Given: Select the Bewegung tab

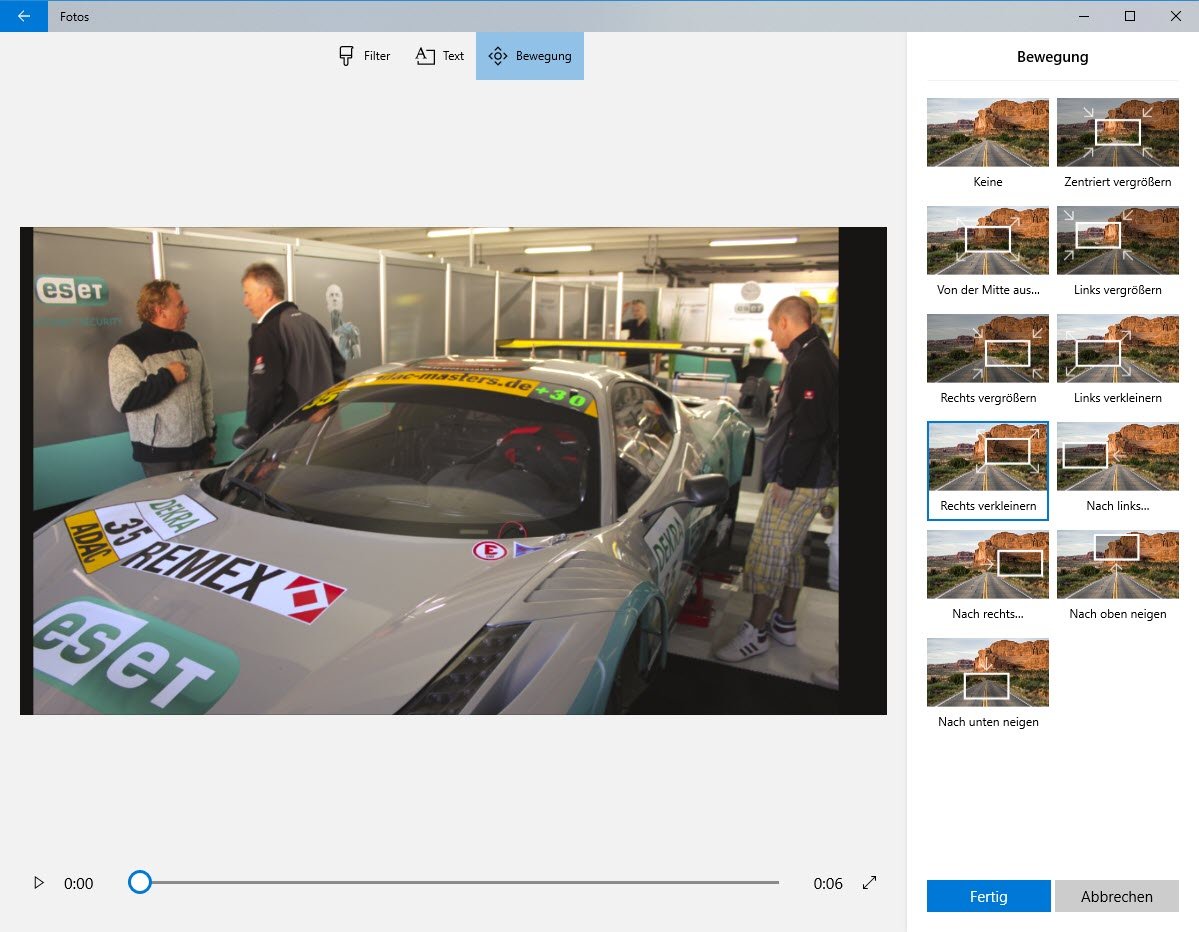Looking at the screenshot, I should pyautogui.click(x=530, y=56).
